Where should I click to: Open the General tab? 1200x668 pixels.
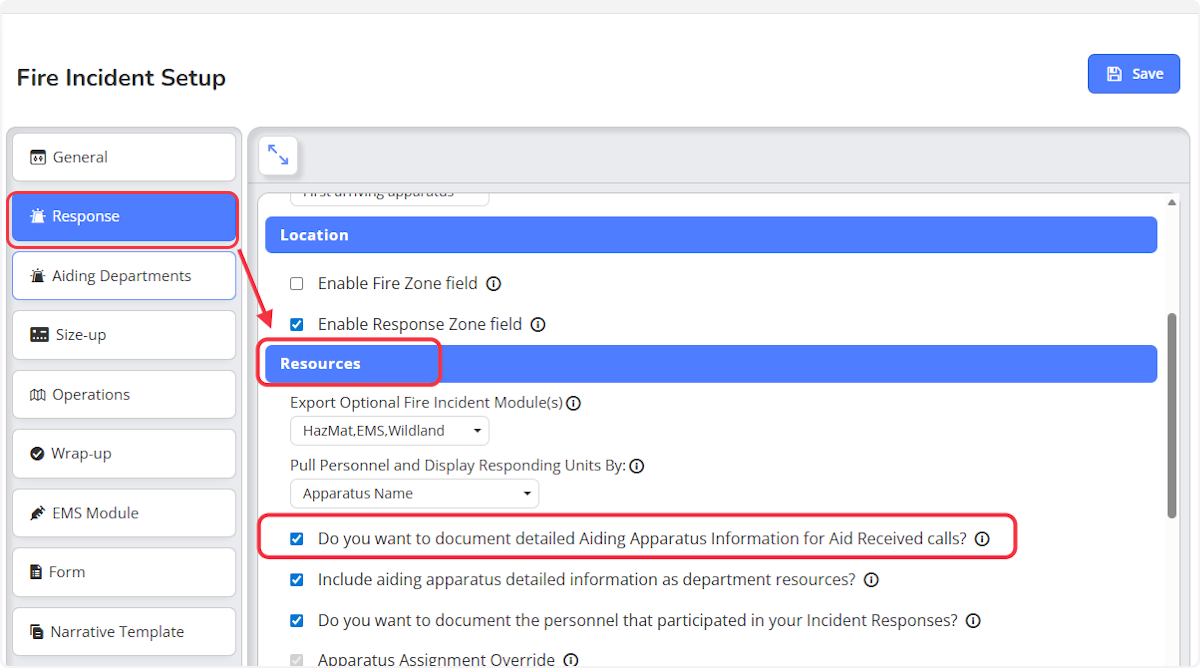click(124, 157)
